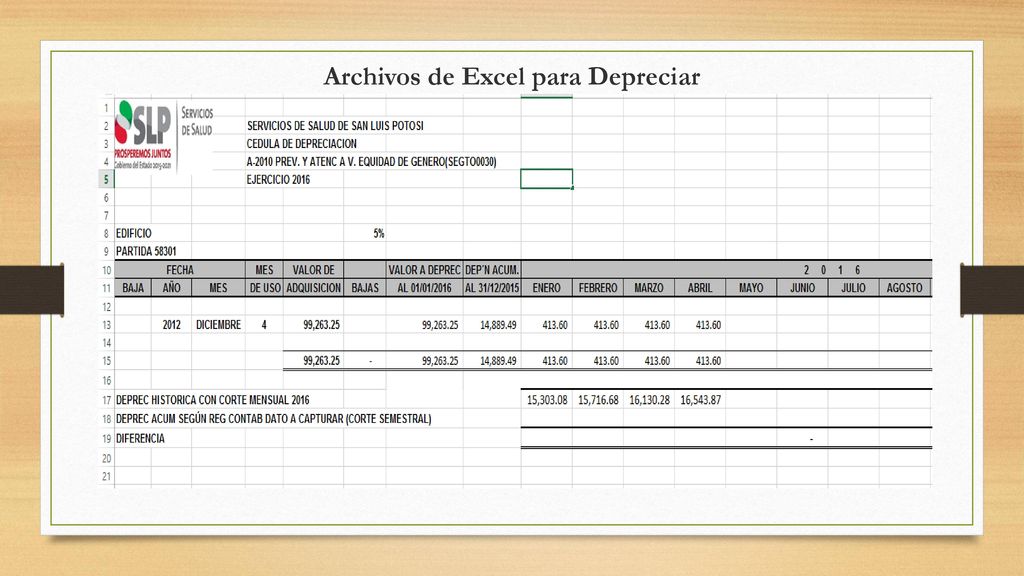
Task: Select the 'DICIEMBRE' cell
Action: (x=218, y=325)
